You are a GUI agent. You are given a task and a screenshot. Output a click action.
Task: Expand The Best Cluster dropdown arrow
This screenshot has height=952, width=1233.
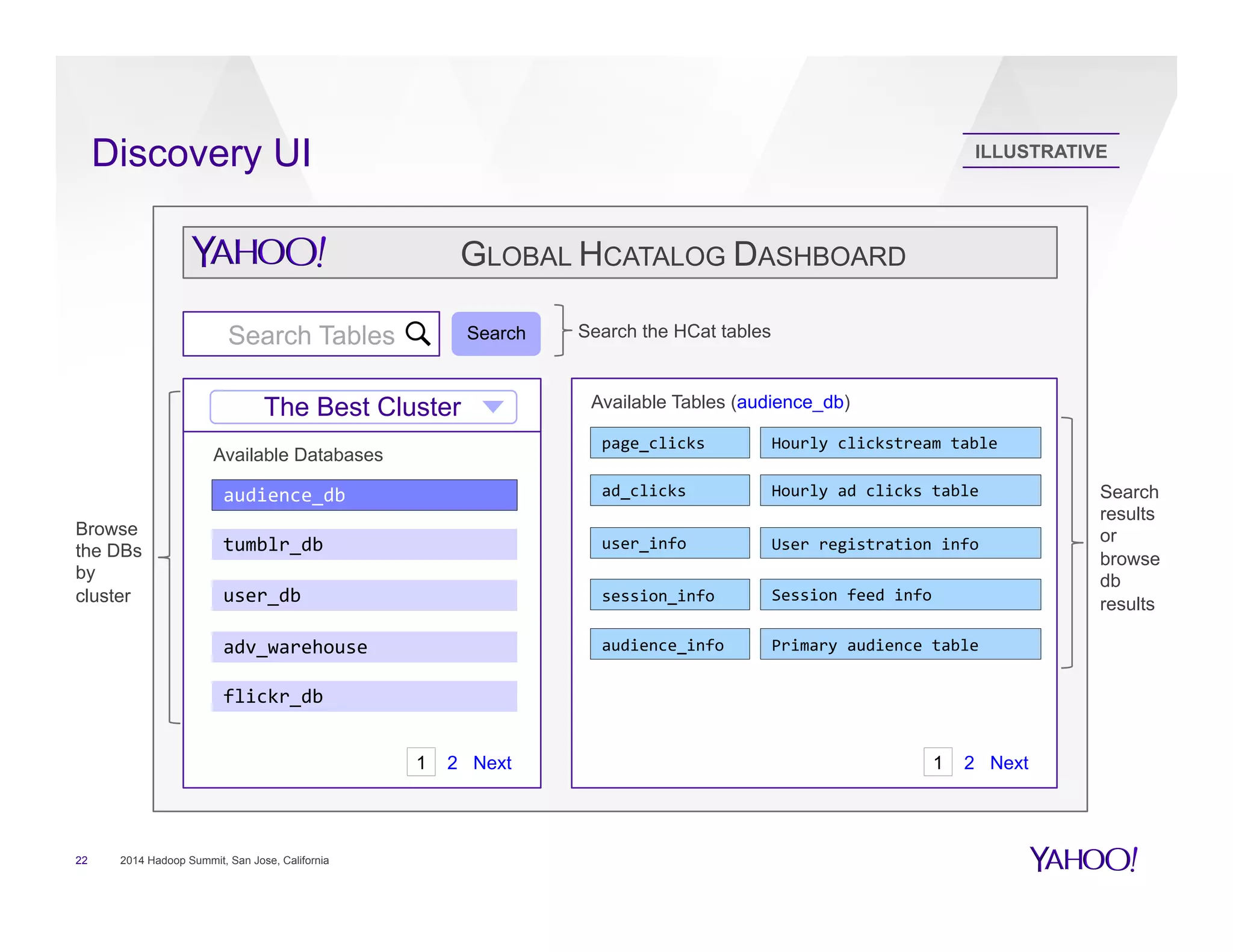point(493,407)
